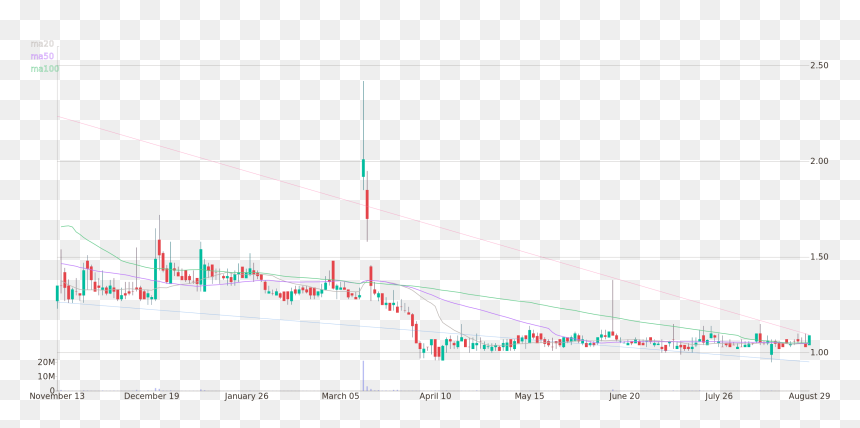Click the tall green candlestick body near 2.00
Viewport: 860px width, 428px height.
click(x=363, y=168)
